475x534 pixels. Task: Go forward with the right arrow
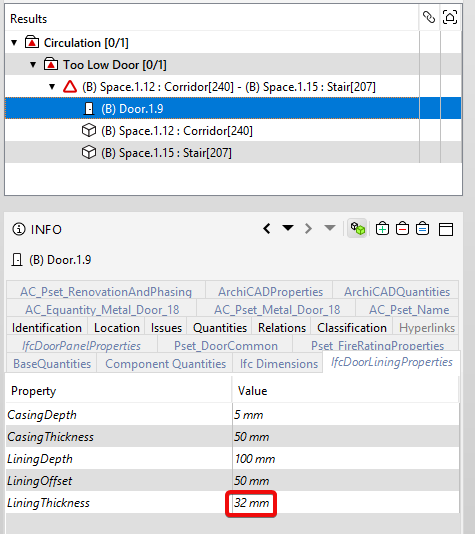(x=308, y=229)
